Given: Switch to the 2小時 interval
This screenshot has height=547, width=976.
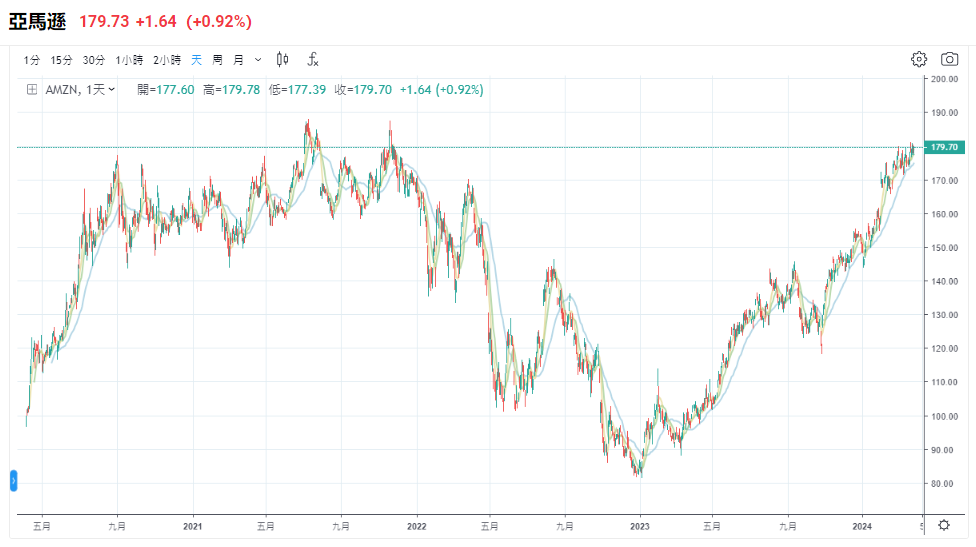Looking at the screenshot, I should tap(167, 60).
